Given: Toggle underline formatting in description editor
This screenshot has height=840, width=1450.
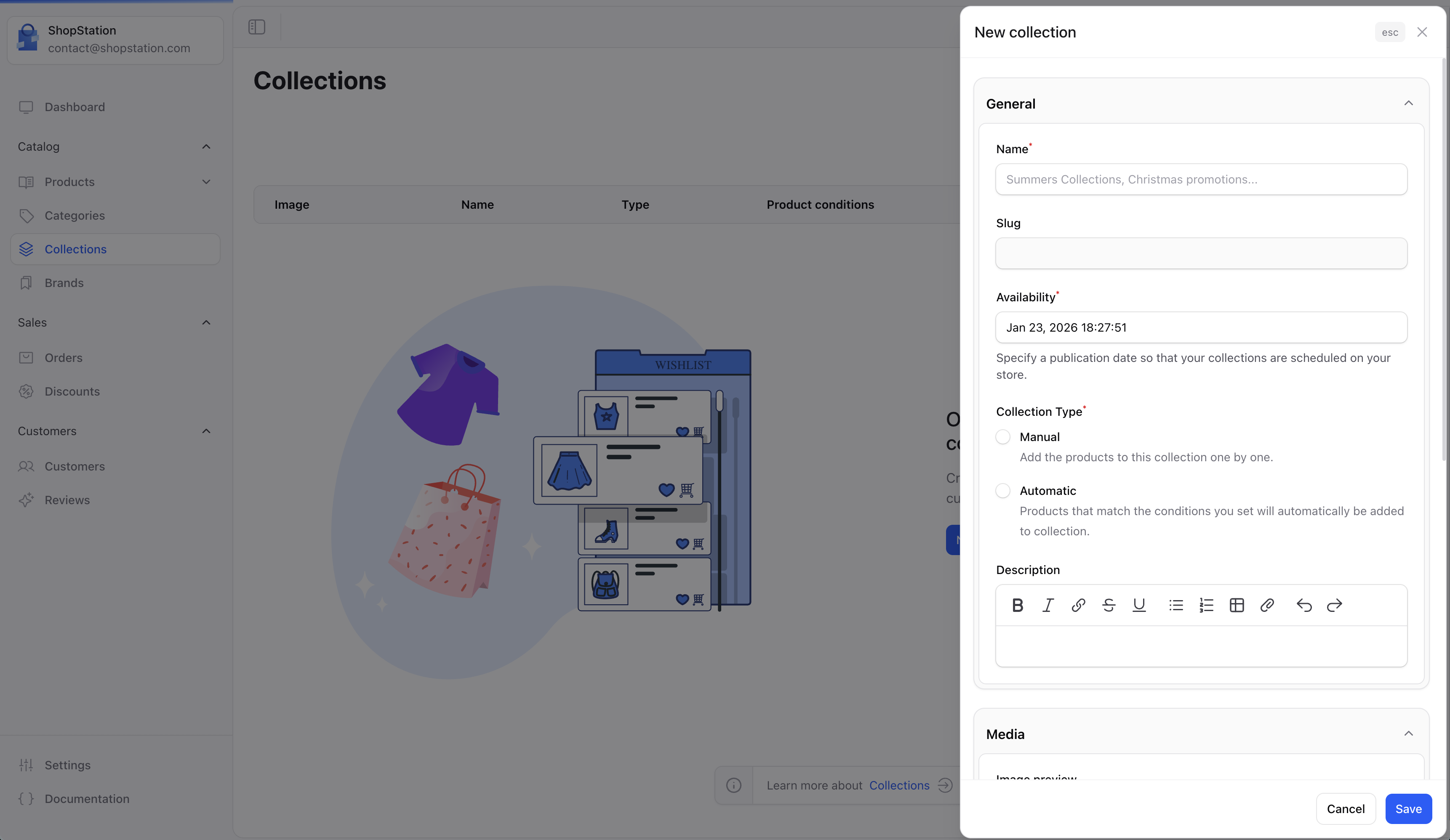Looking at the screenshot, I should (1139, 605).
